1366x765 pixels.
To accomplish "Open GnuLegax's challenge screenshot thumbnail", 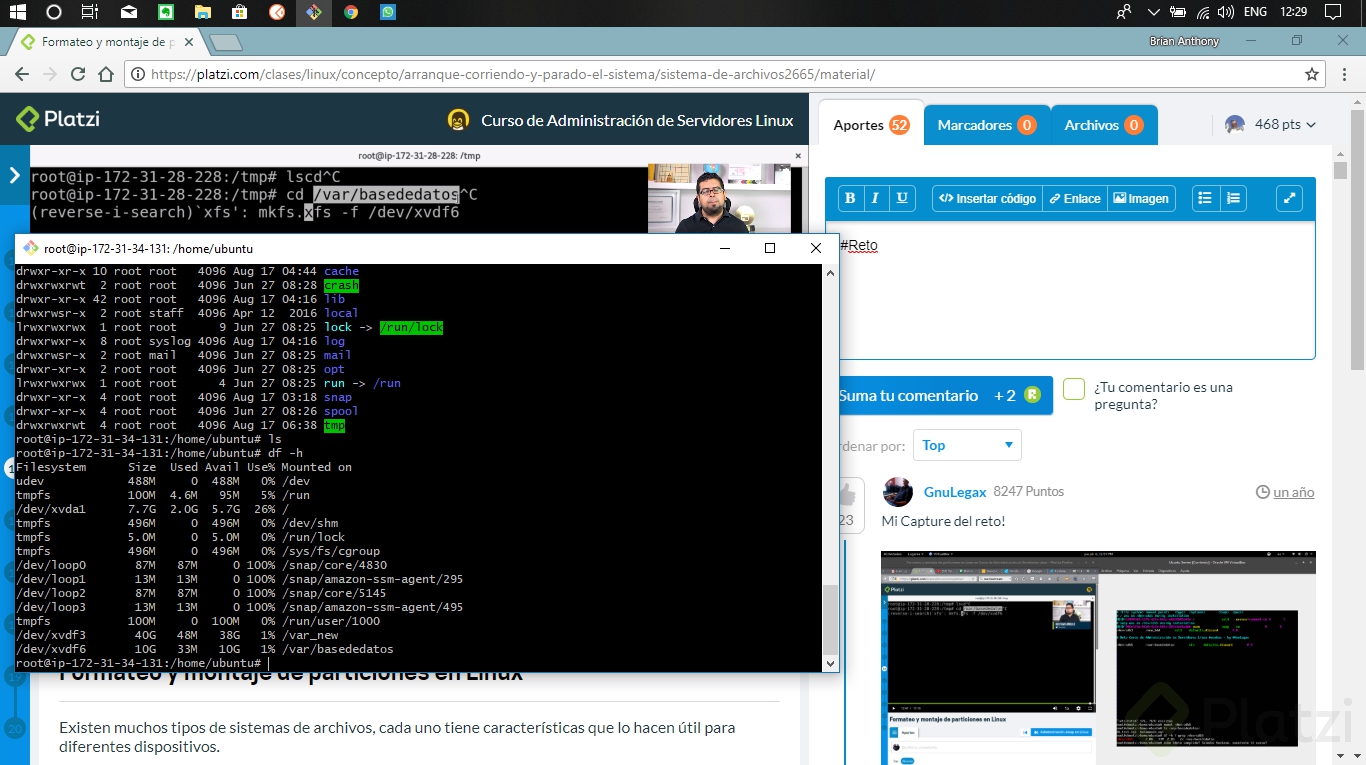I will 1098,657.
